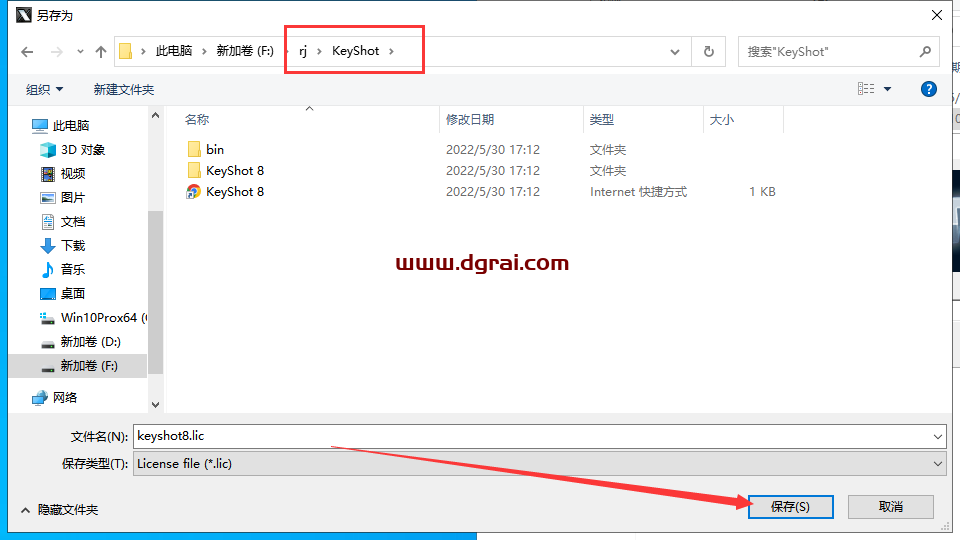Select 新加卷 (D:) drive
Image resolution: width=960 pixels, height=540 pixels.
point(90,341)
